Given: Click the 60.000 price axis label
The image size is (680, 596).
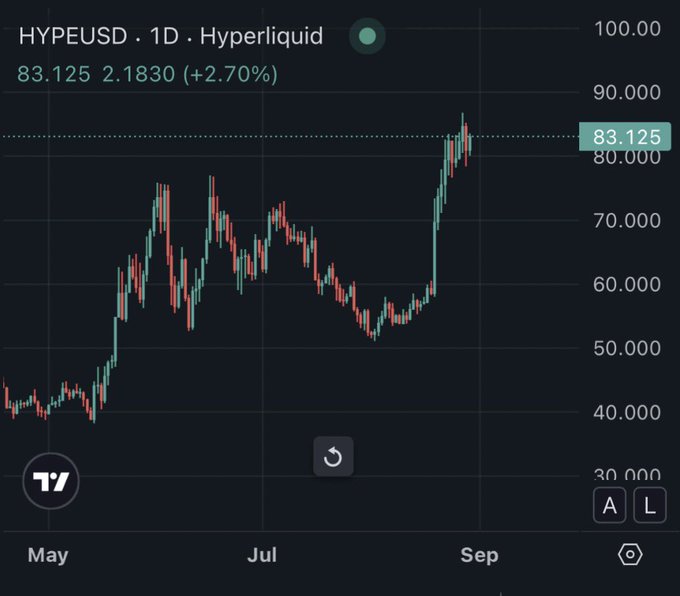Looking at the screenshot, I should pyautogui.click(x=627, y=285).
